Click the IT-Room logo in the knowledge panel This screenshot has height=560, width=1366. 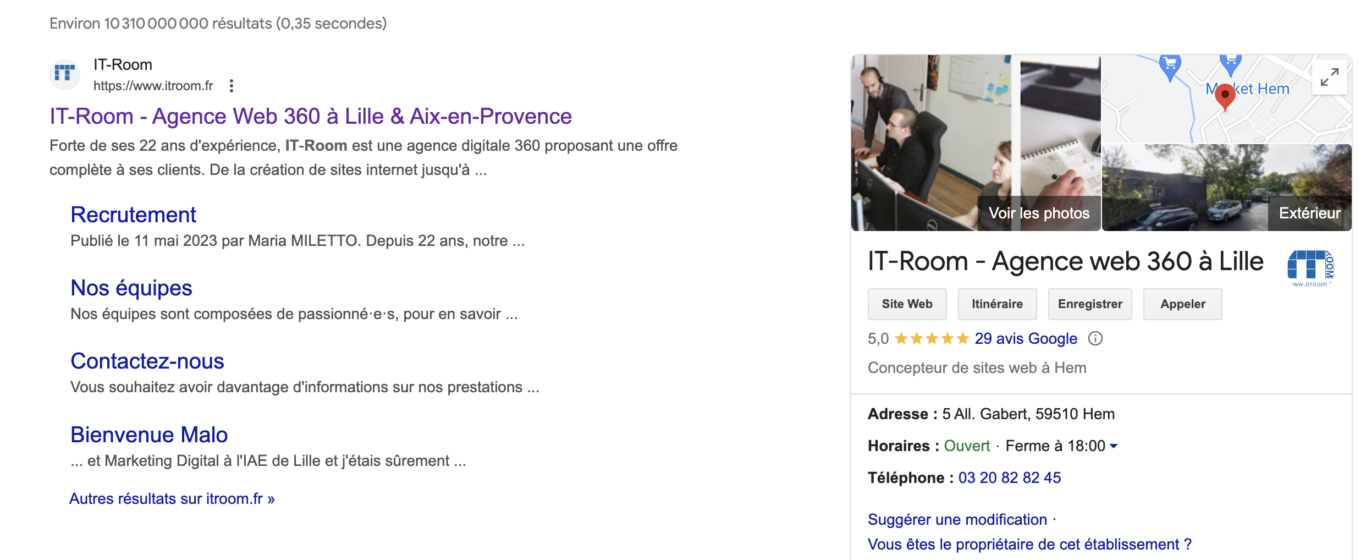pyautogui.click(x=1310, y=268)
